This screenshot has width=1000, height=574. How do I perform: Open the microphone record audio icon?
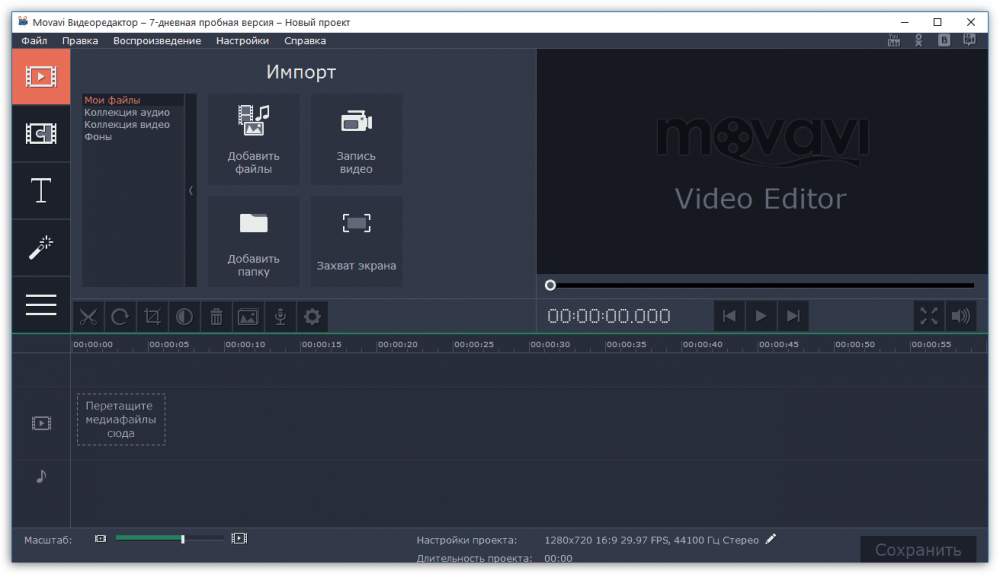(x=280, y=317)
